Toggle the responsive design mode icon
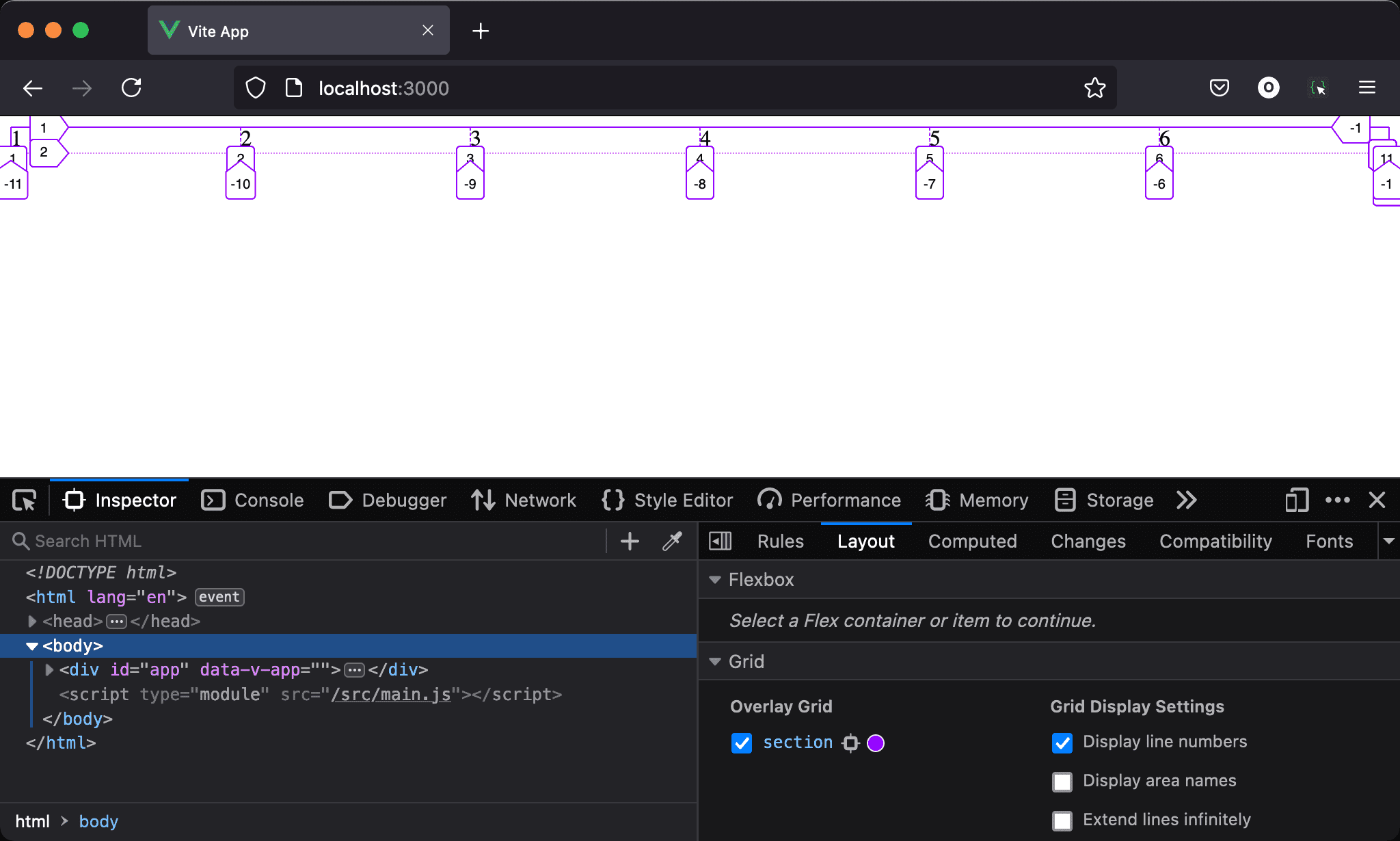The width and height of the screenshot is (1400, 841). (x=1296, y=500)
